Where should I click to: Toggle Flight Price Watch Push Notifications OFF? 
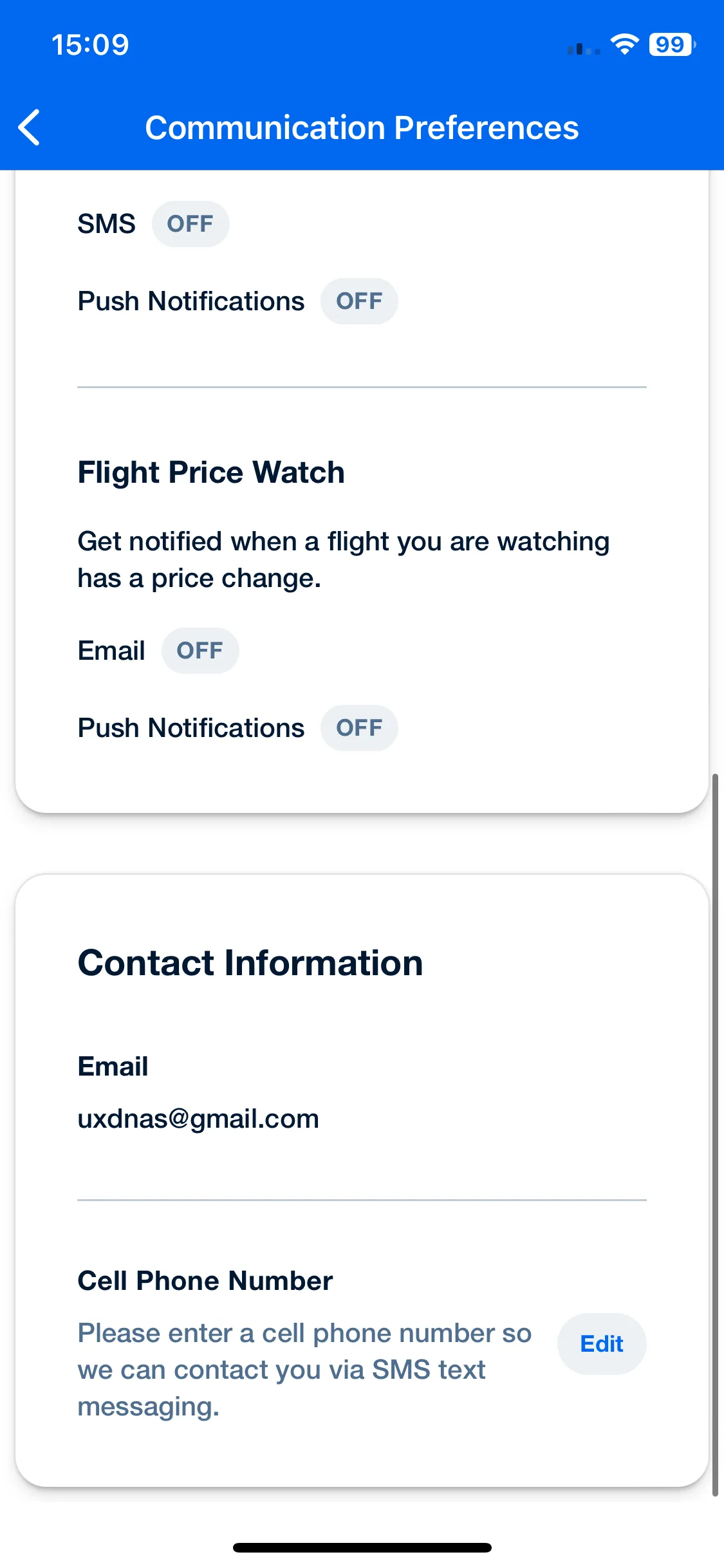click(x=359, y=728)
